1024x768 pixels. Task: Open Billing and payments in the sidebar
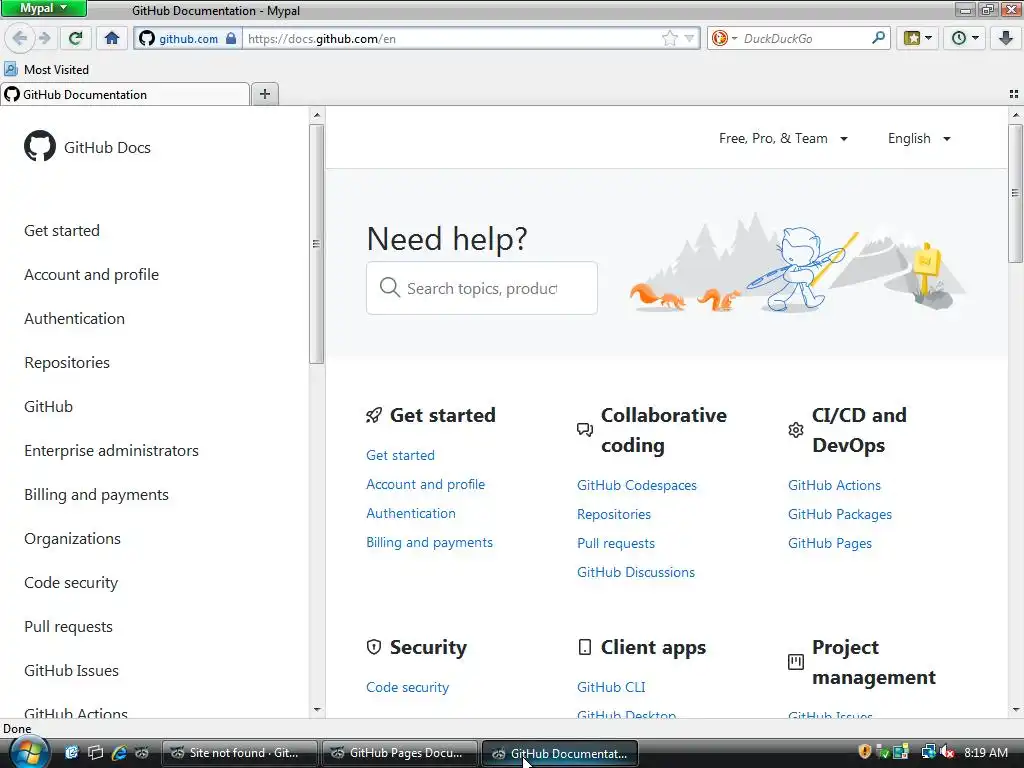[96, 494]
